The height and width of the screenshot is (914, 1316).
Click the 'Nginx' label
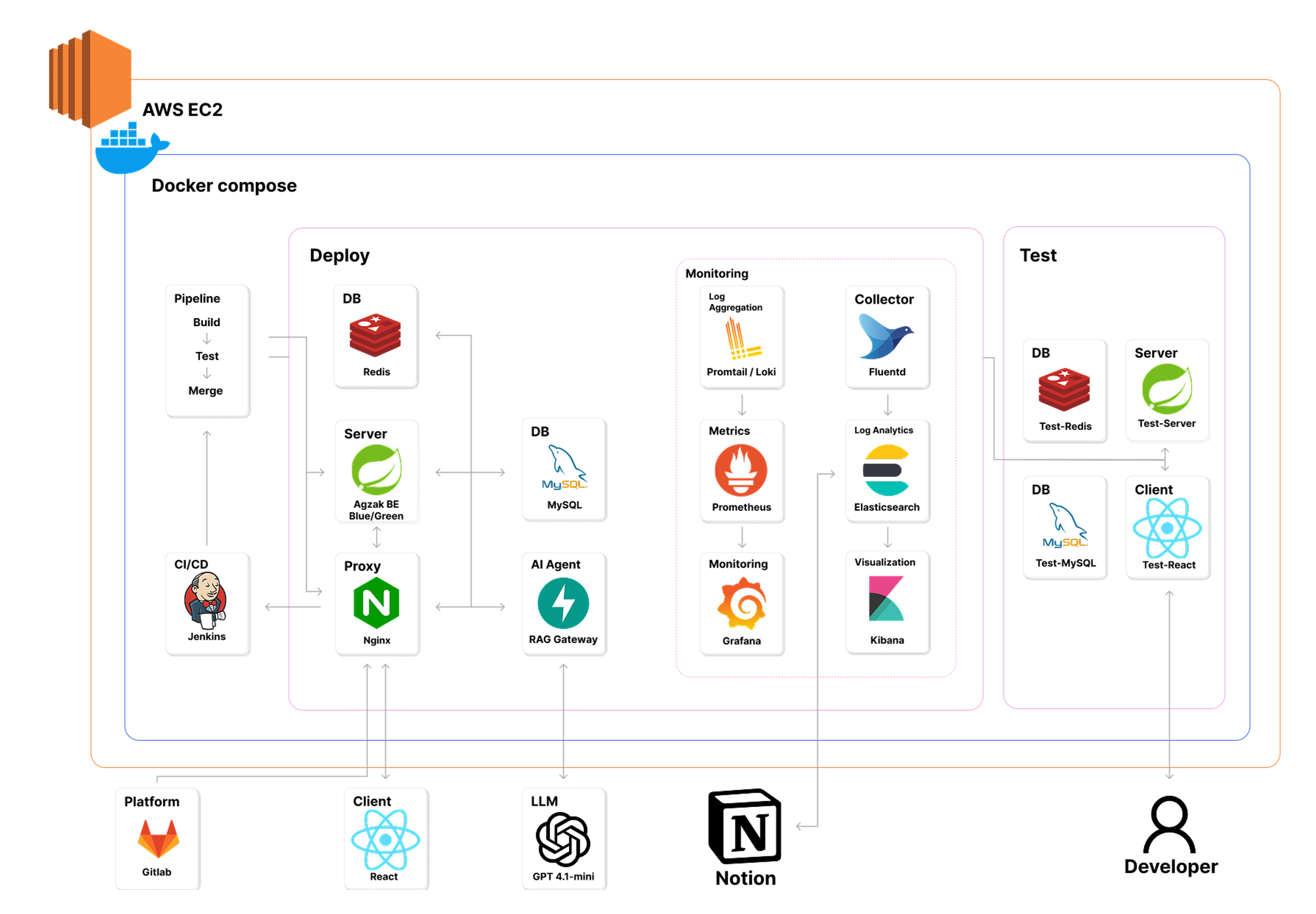[376, 640]
